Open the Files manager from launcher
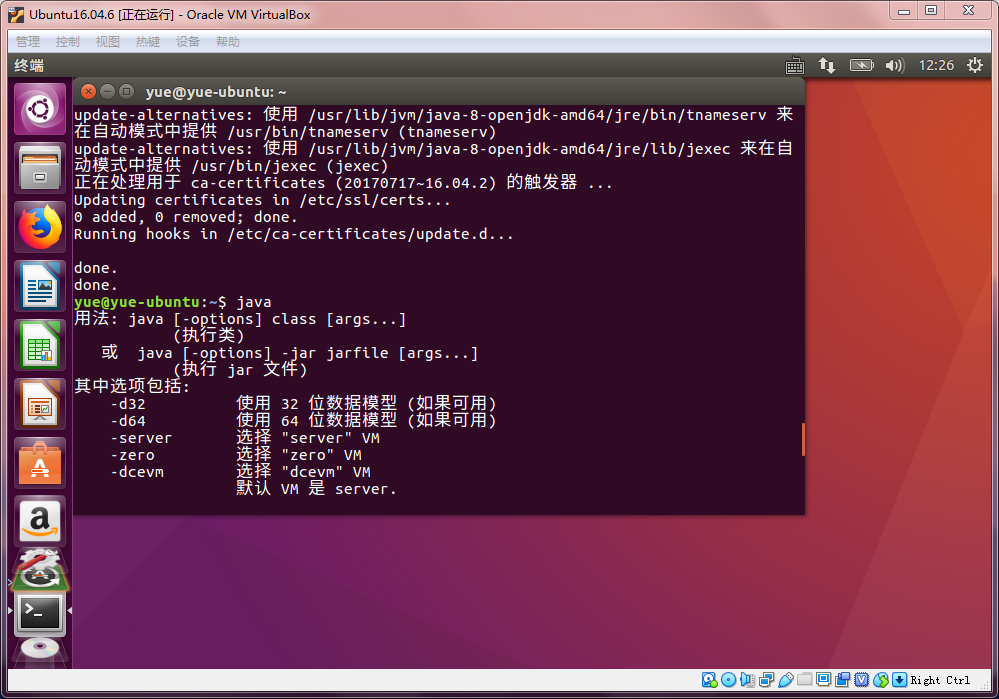This screenshot has height=699, width=999. point(40,168)
